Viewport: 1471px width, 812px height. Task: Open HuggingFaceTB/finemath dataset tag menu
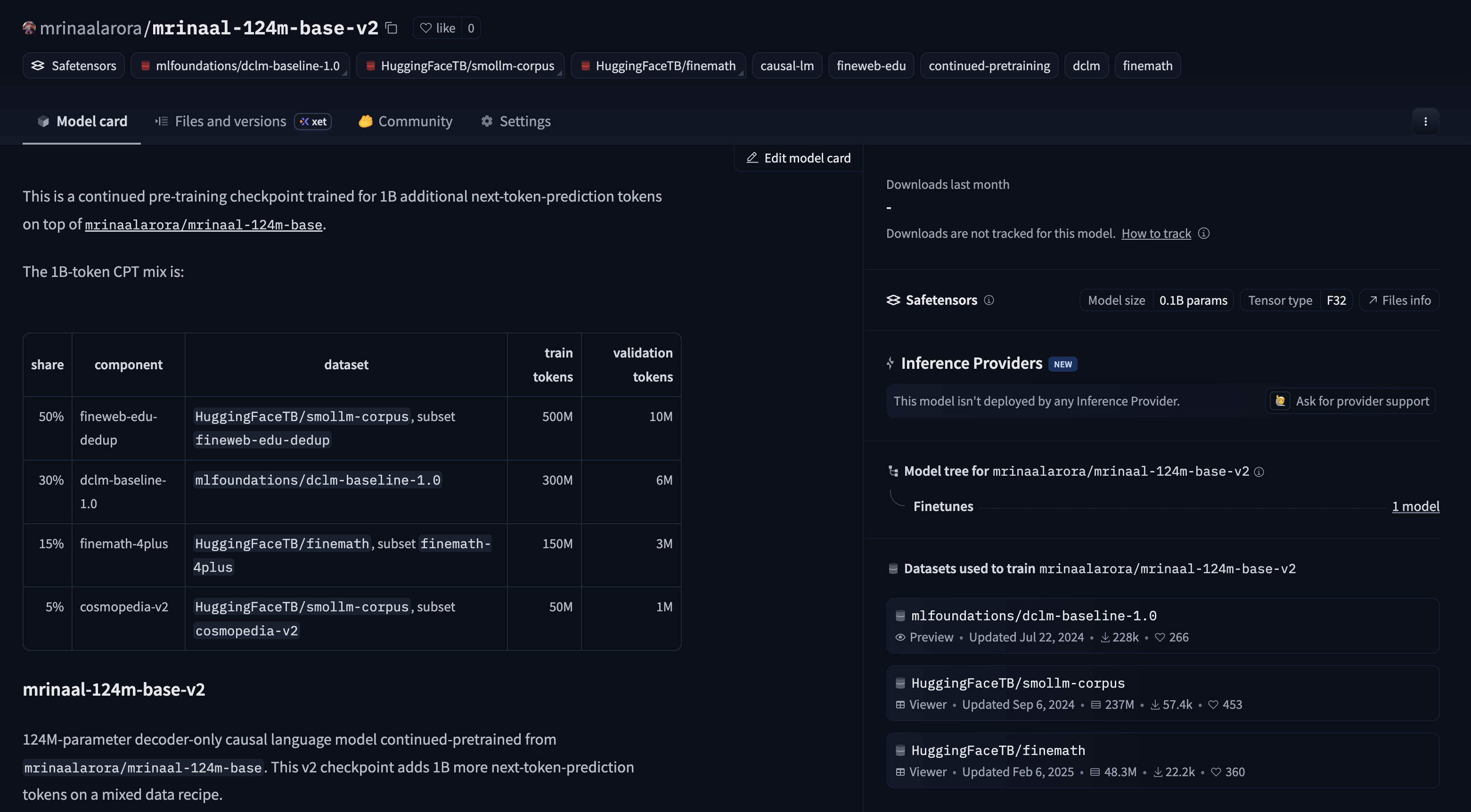point(658,65)
